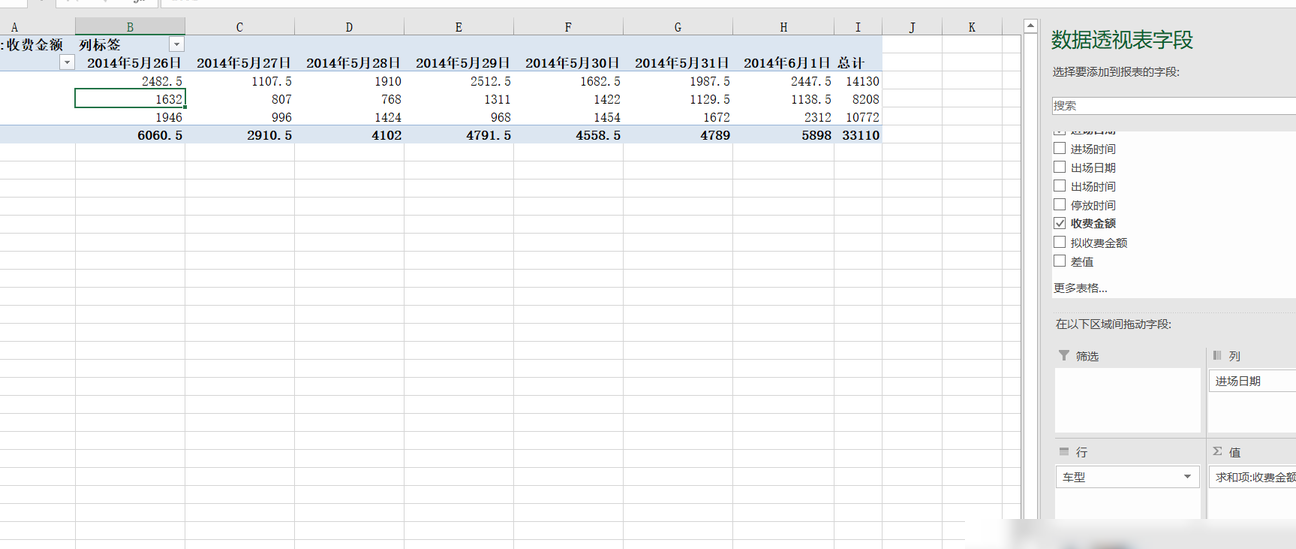Select the 2014年5月29日 date header cell

(459, 63)
